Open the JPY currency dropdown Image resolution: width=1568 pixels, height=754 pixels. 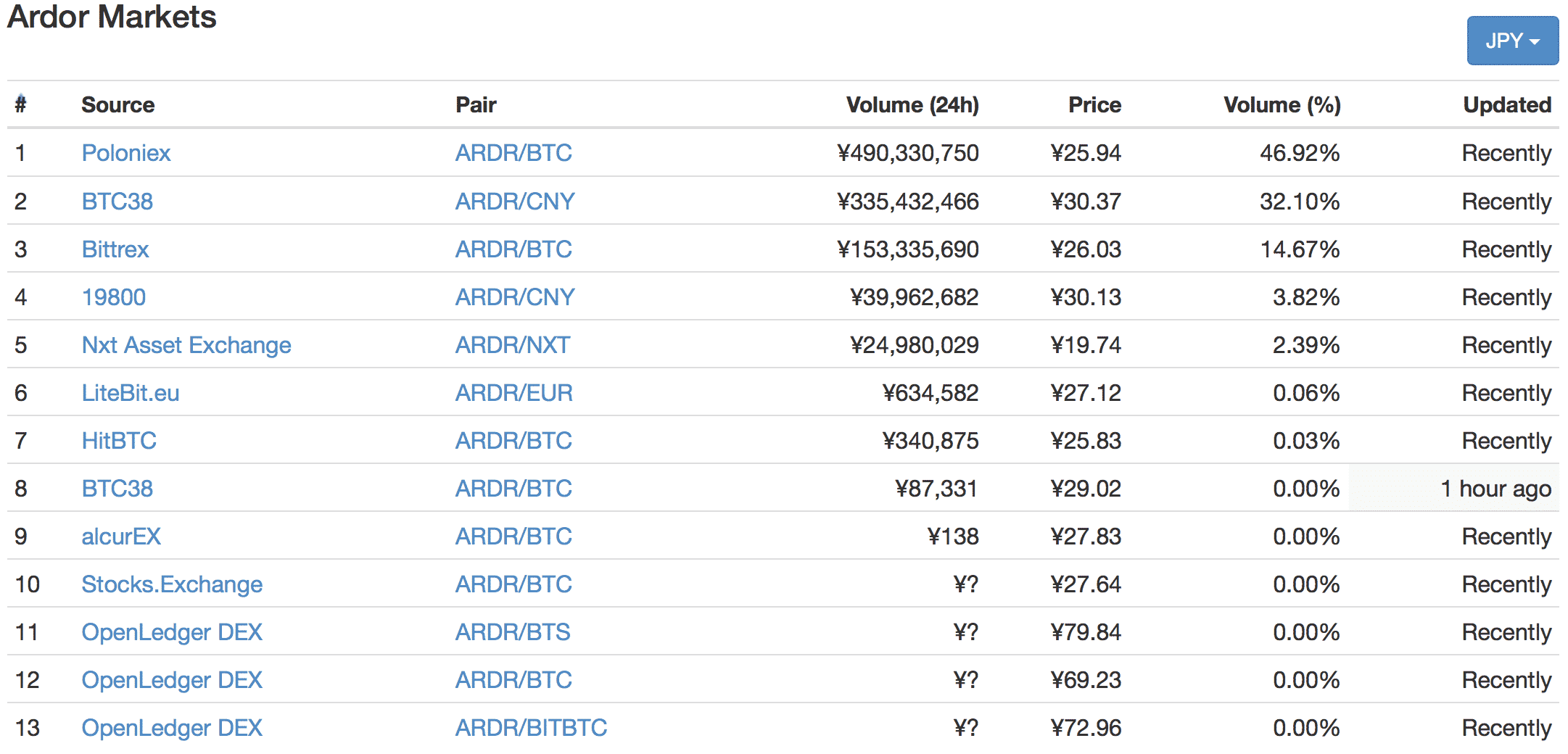(1511, 41)
